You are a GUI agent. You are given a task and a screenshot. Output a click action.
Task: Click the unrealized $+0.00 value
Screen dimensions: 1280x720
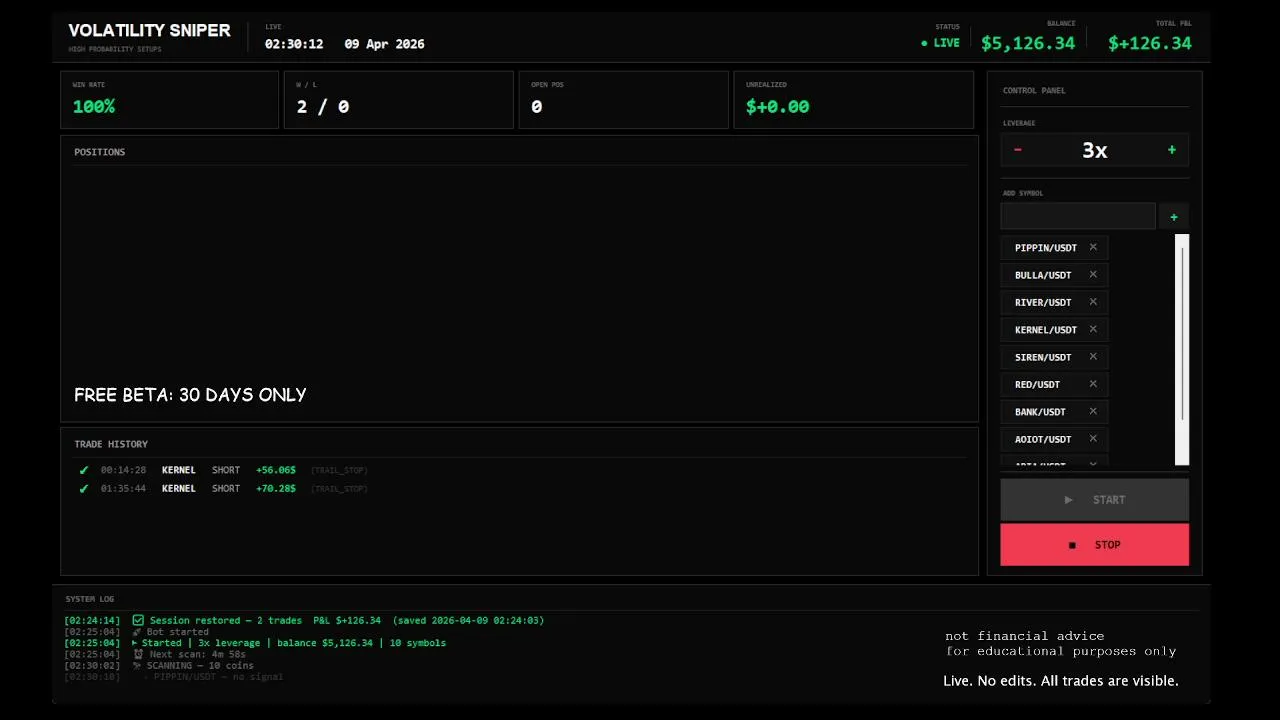tap(778, 106)
